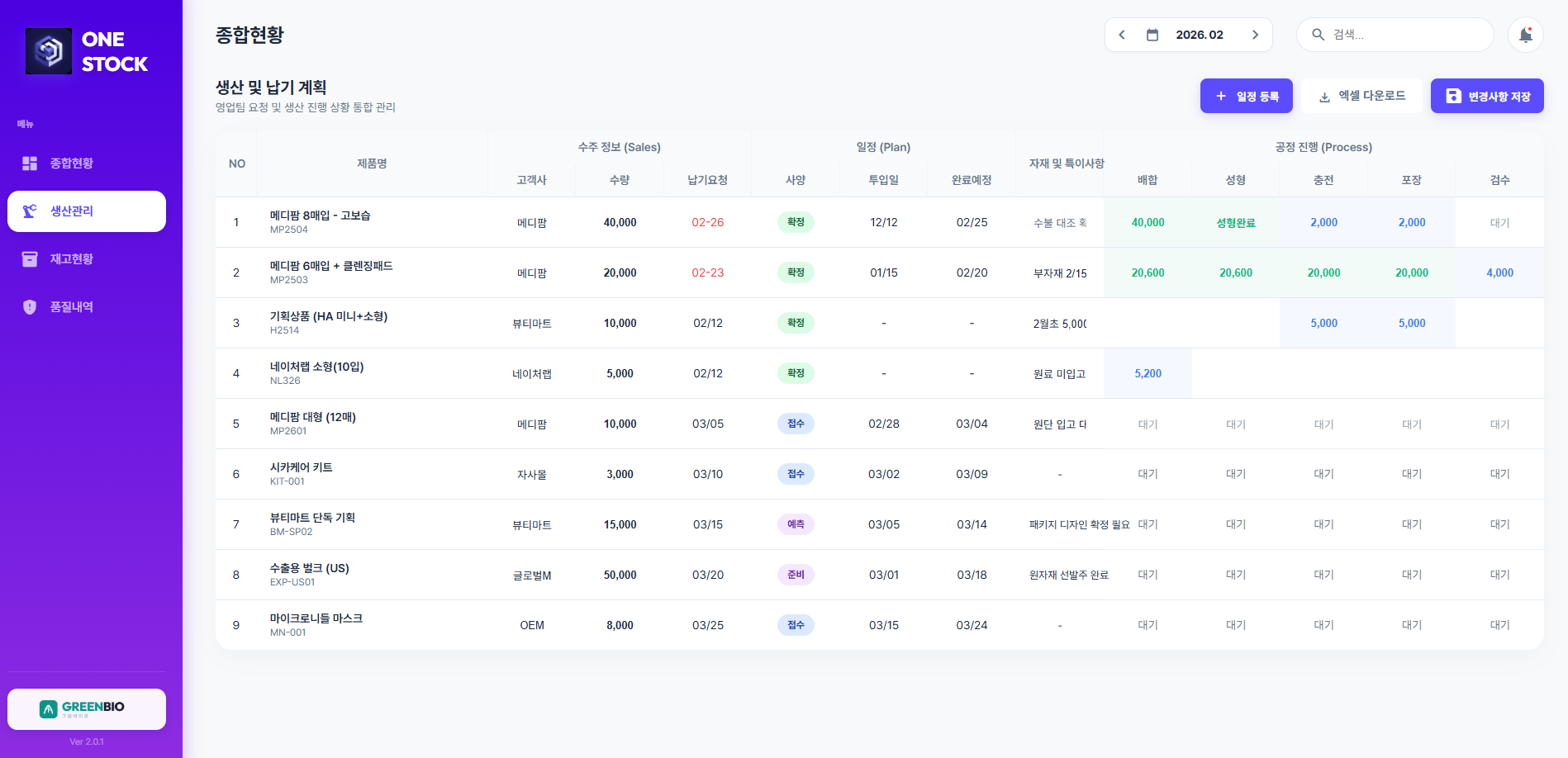Focus the 검색 search field

pos(1404,35)
